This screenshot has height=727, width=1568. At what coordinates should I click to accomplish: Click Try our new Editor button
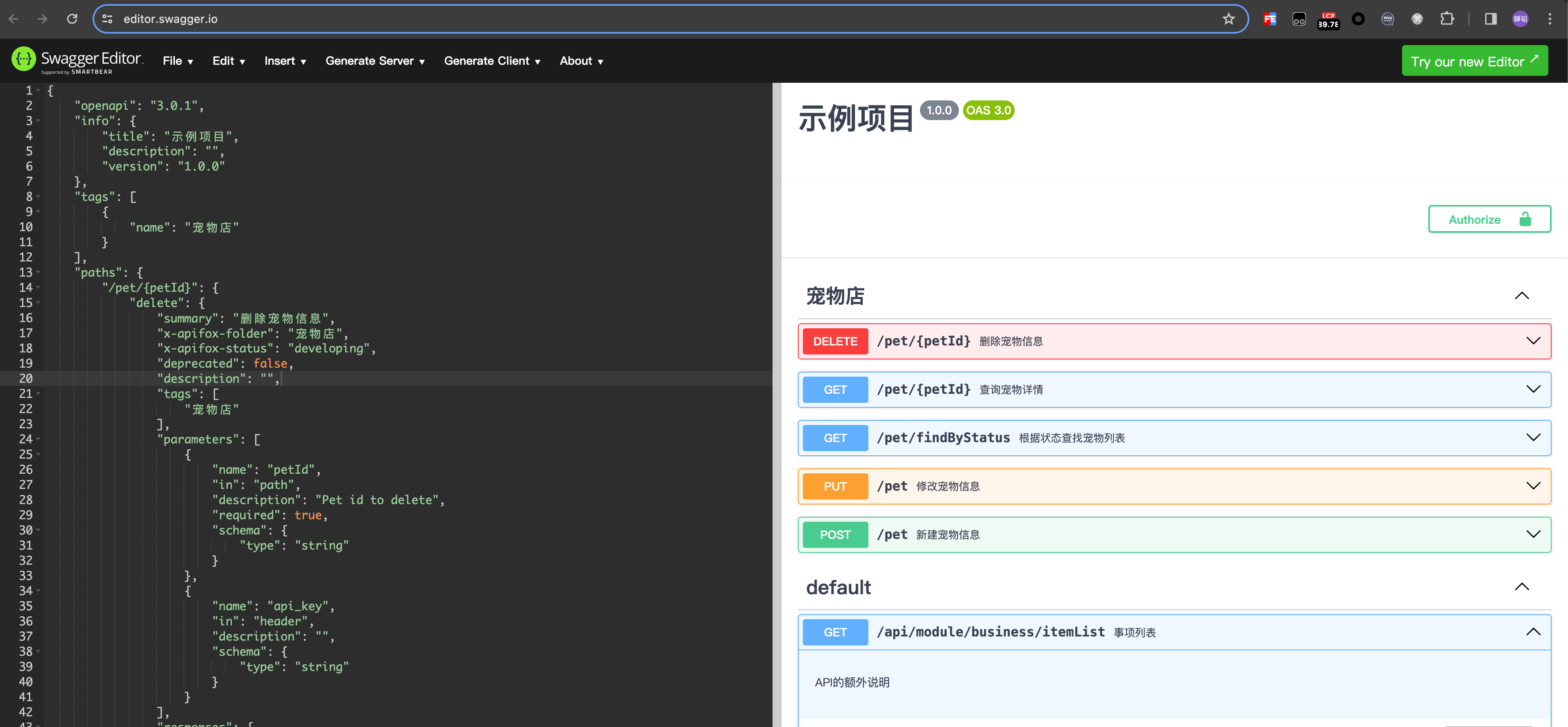[x=1474, y=61]
